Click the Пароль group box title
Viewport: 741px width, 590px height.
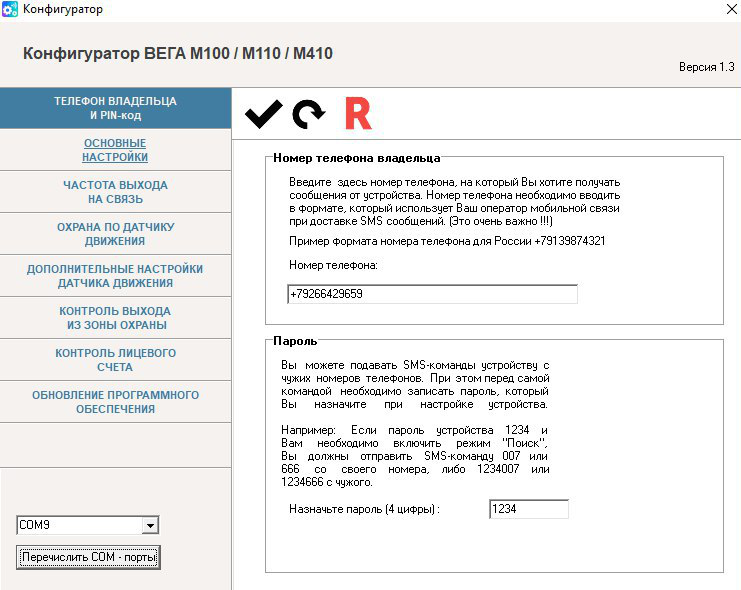point(295,341)
